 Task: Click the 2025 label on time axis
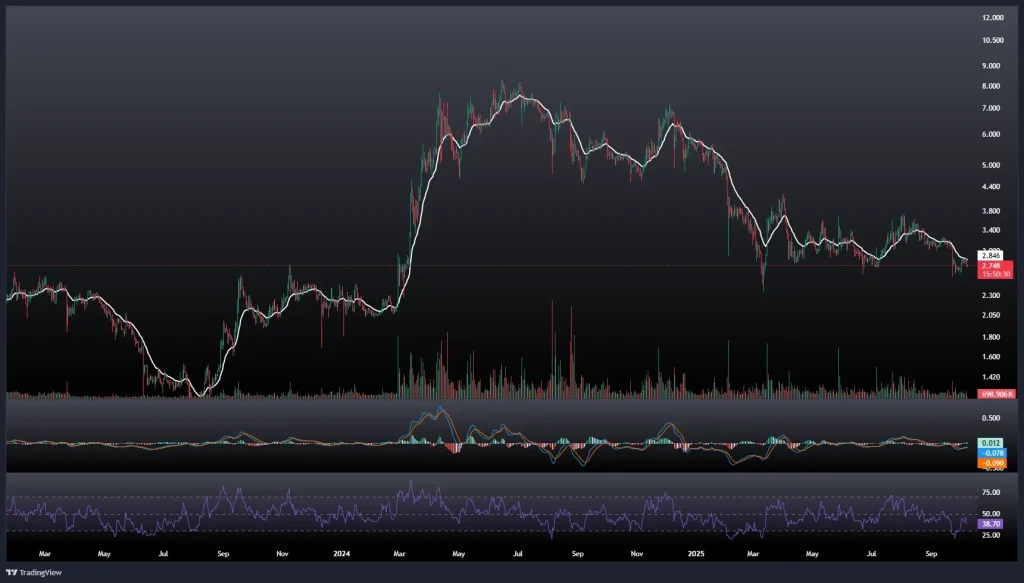point(696,552)
